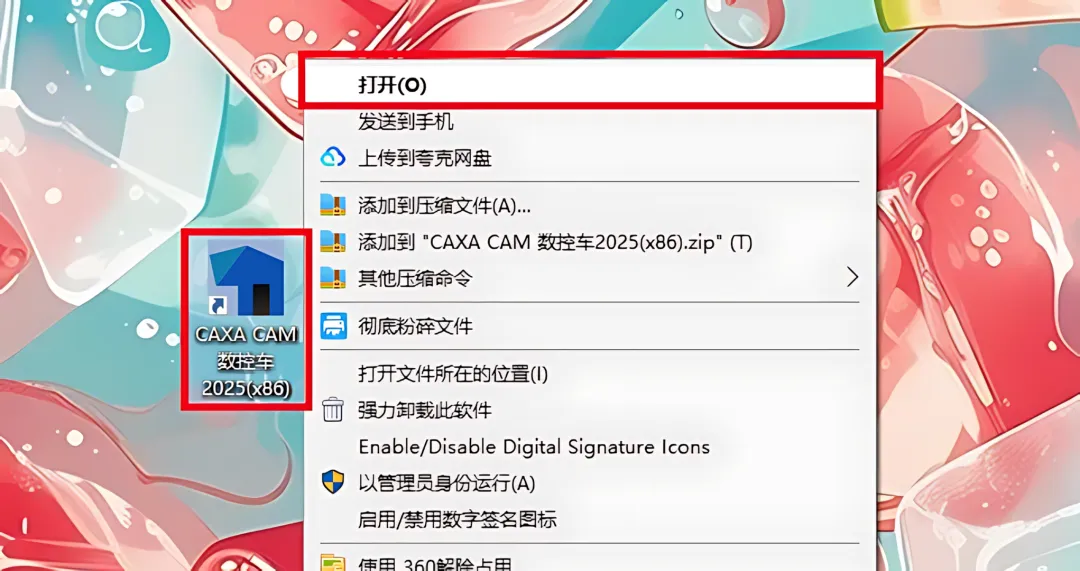Click Enable/Disable Digital Signature Icons
1080x571 pixels.
pyautogui.click(x=591, y=447)
